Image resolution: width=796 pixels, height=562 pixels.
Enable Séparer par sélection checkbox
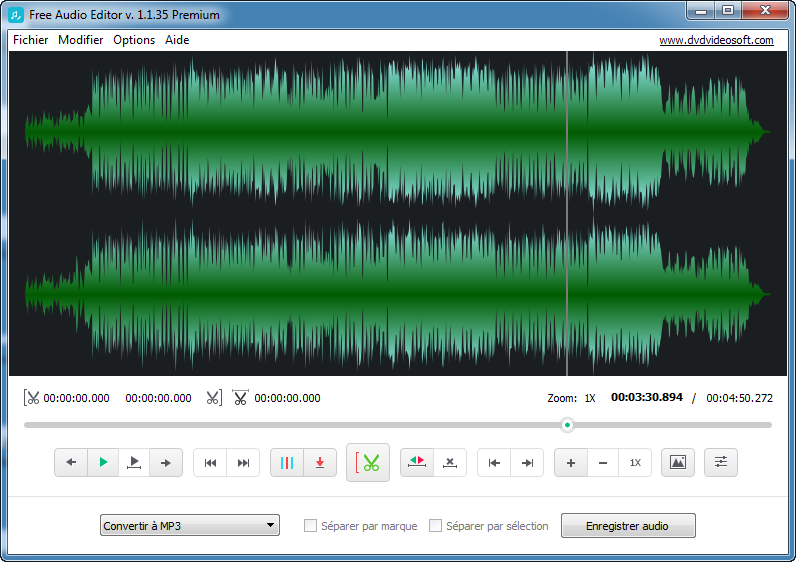[435, 525]
